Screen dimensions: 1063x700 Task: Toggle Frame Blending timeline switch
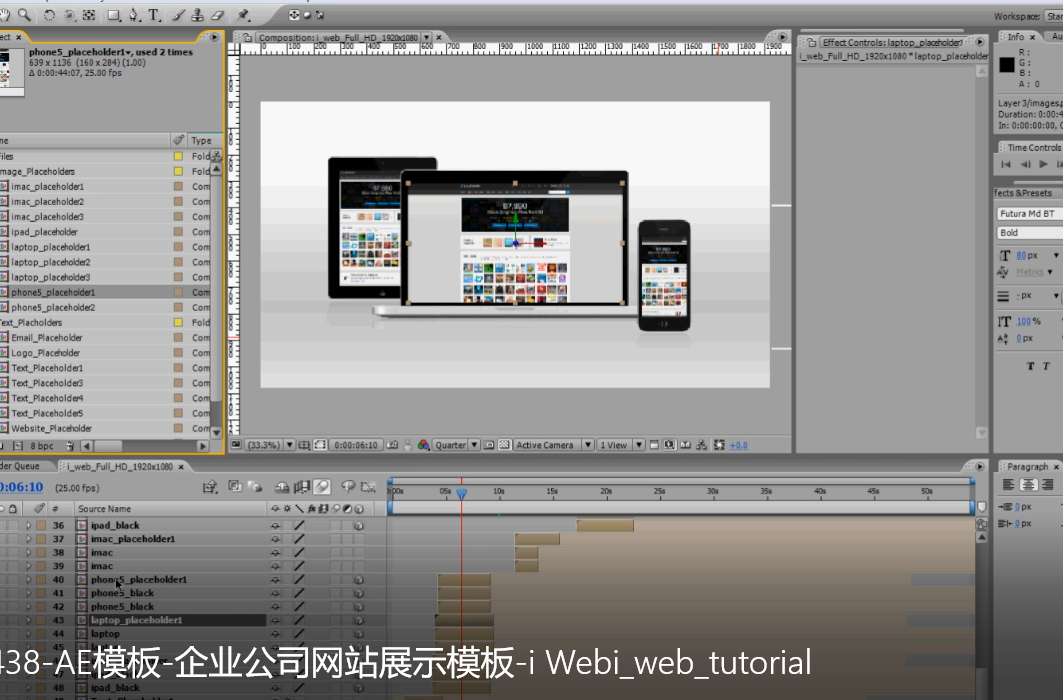pos(302,487)
